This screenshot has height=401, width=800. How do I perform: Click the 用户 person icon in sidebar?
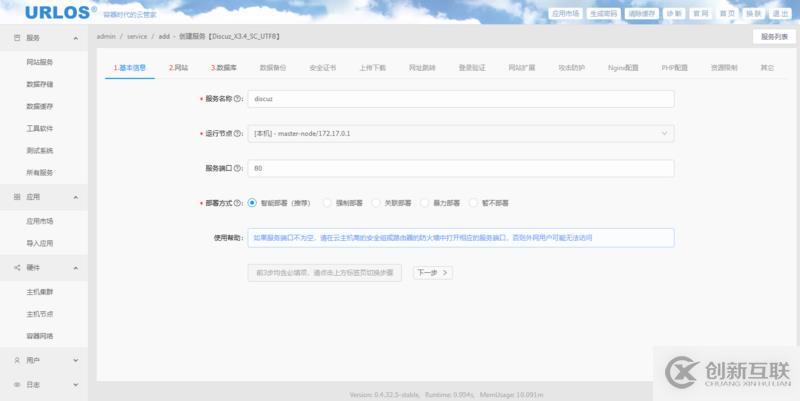tap(17, 359)
